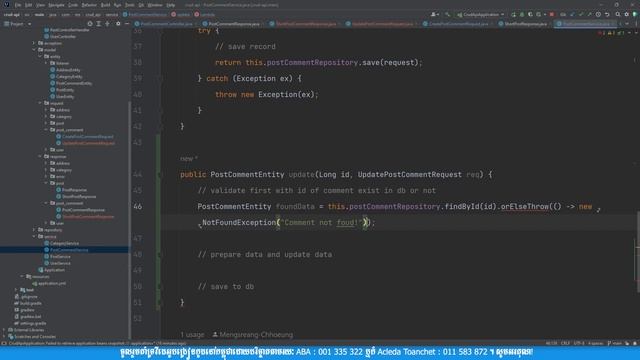Collapse the model package folder
This screenshot has width=640, height=360.
[x=34, y=50]
